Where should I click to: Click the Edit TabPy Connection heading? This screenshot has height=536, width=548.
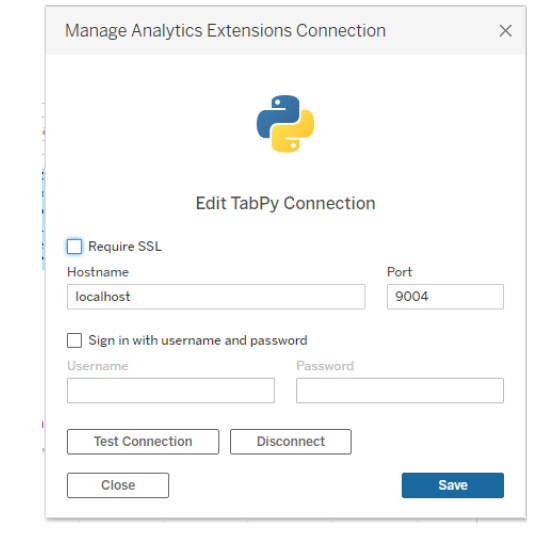click(x=285, y=203)
